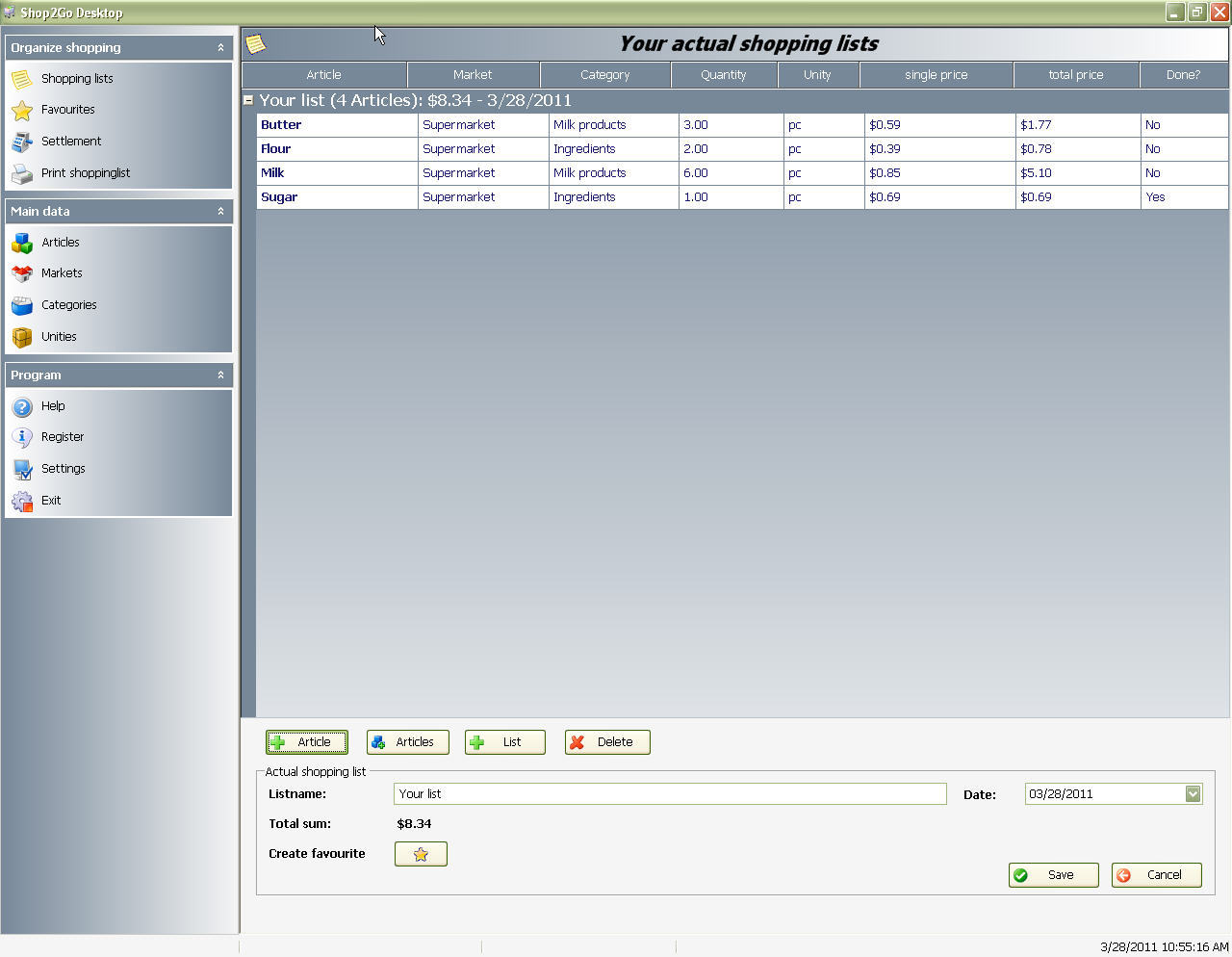Sort by the Quantity column header
The image size is (1232, 957).
(724, 75)
